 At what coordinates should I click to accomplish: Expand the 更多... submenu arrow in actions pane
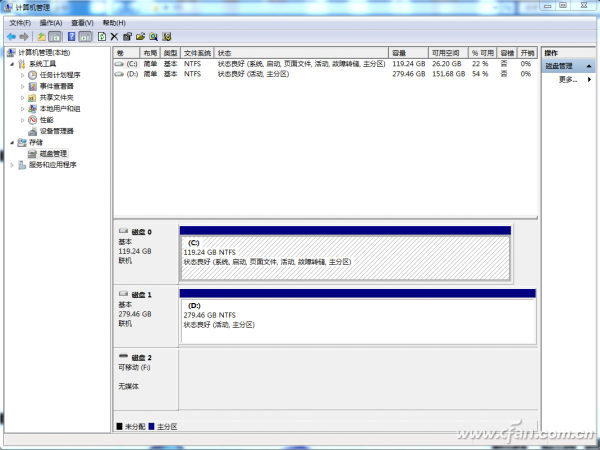(589, 80)
